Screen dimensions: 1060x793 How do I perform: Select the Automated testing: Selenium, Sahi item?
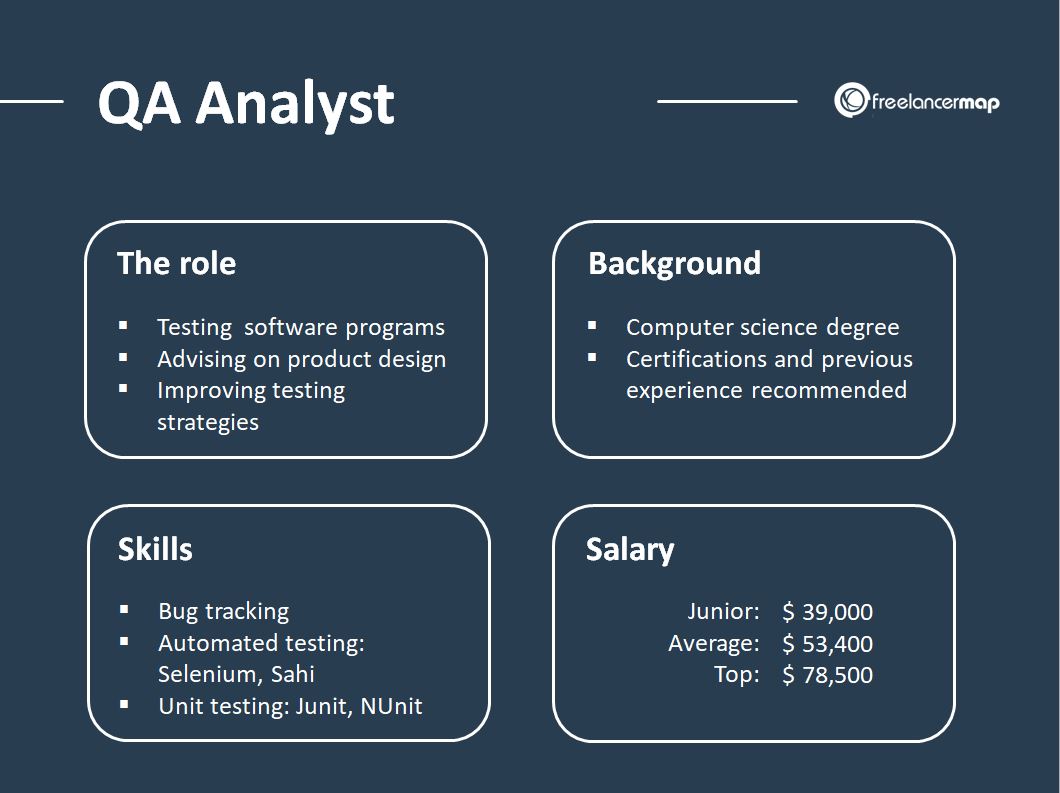pyautogui.click(x=261, y=658)
